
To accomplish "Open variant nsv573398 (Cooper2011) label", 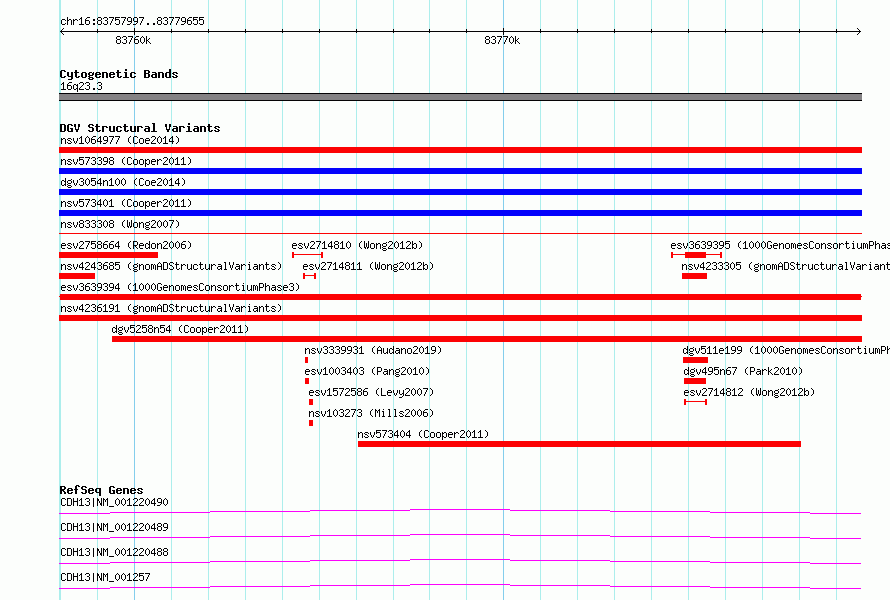I will [126, 161].
